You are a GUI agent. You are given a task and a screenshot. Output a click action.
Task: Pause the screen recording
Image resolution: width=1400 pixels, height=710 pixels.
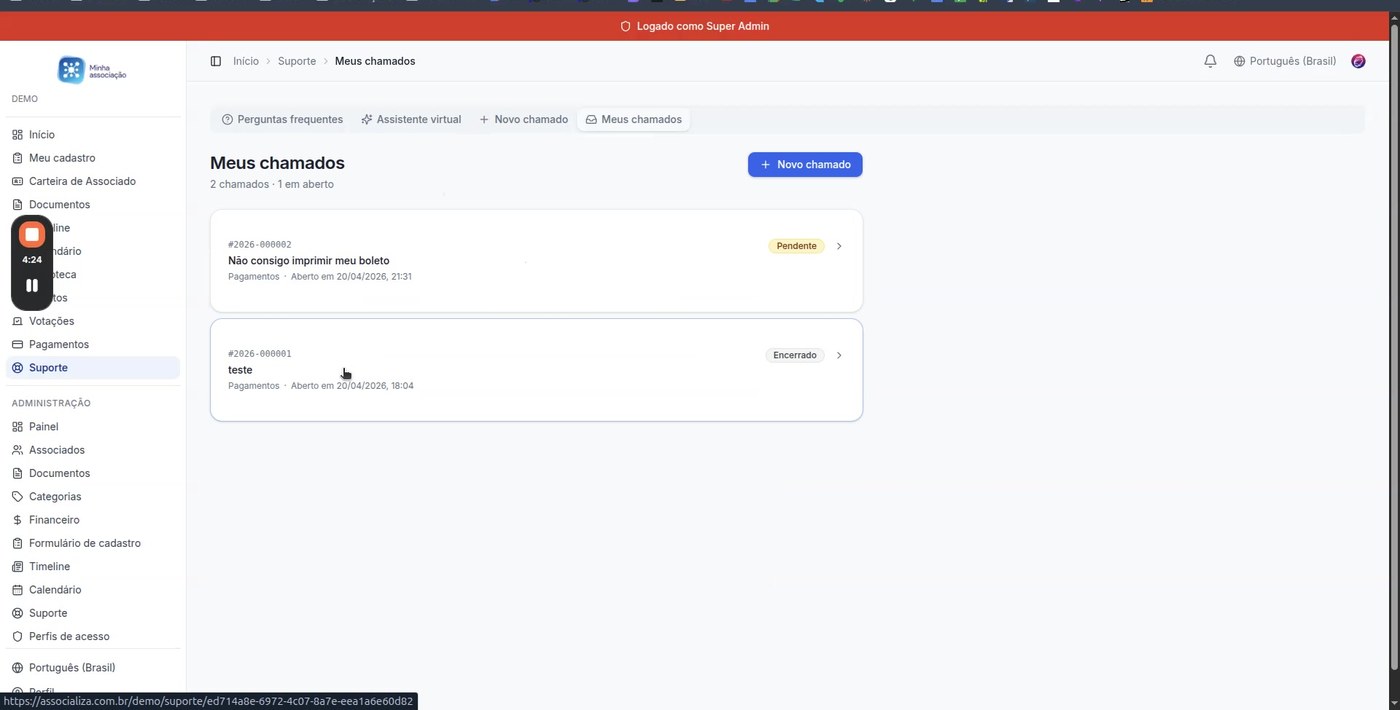pos(31,285)
